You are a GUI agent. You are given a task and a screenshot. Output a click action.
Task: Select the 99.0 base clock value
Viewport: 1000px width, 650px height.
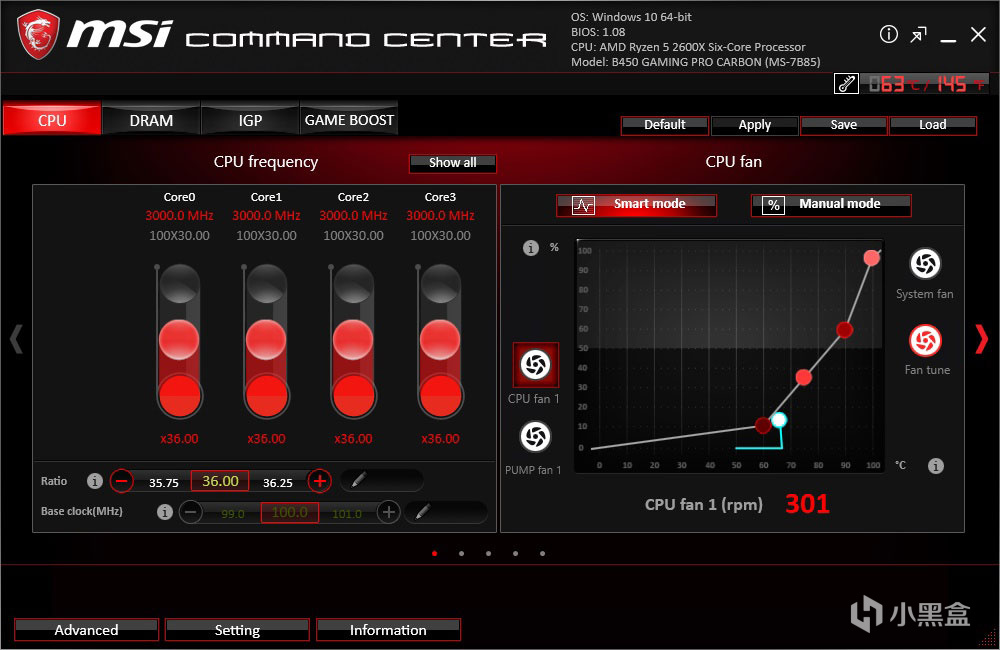pyautogui.click(x=233, y=514)
